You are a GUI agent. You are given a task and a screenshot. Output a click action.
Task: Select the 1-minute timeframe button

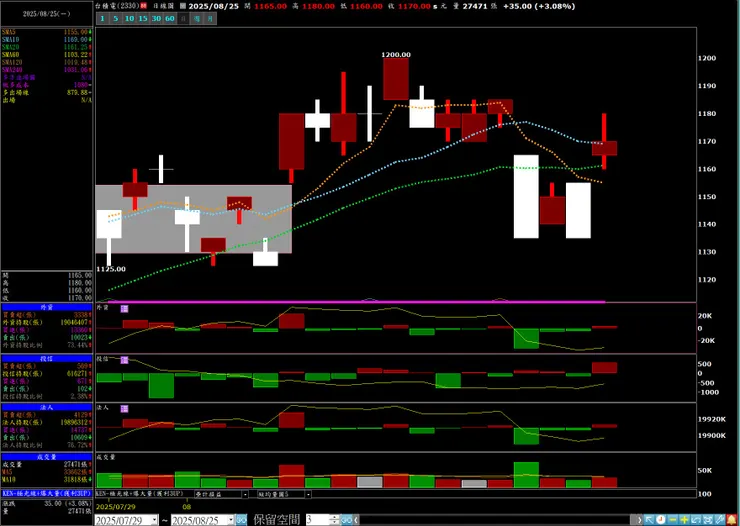click(x=102, y=19)
